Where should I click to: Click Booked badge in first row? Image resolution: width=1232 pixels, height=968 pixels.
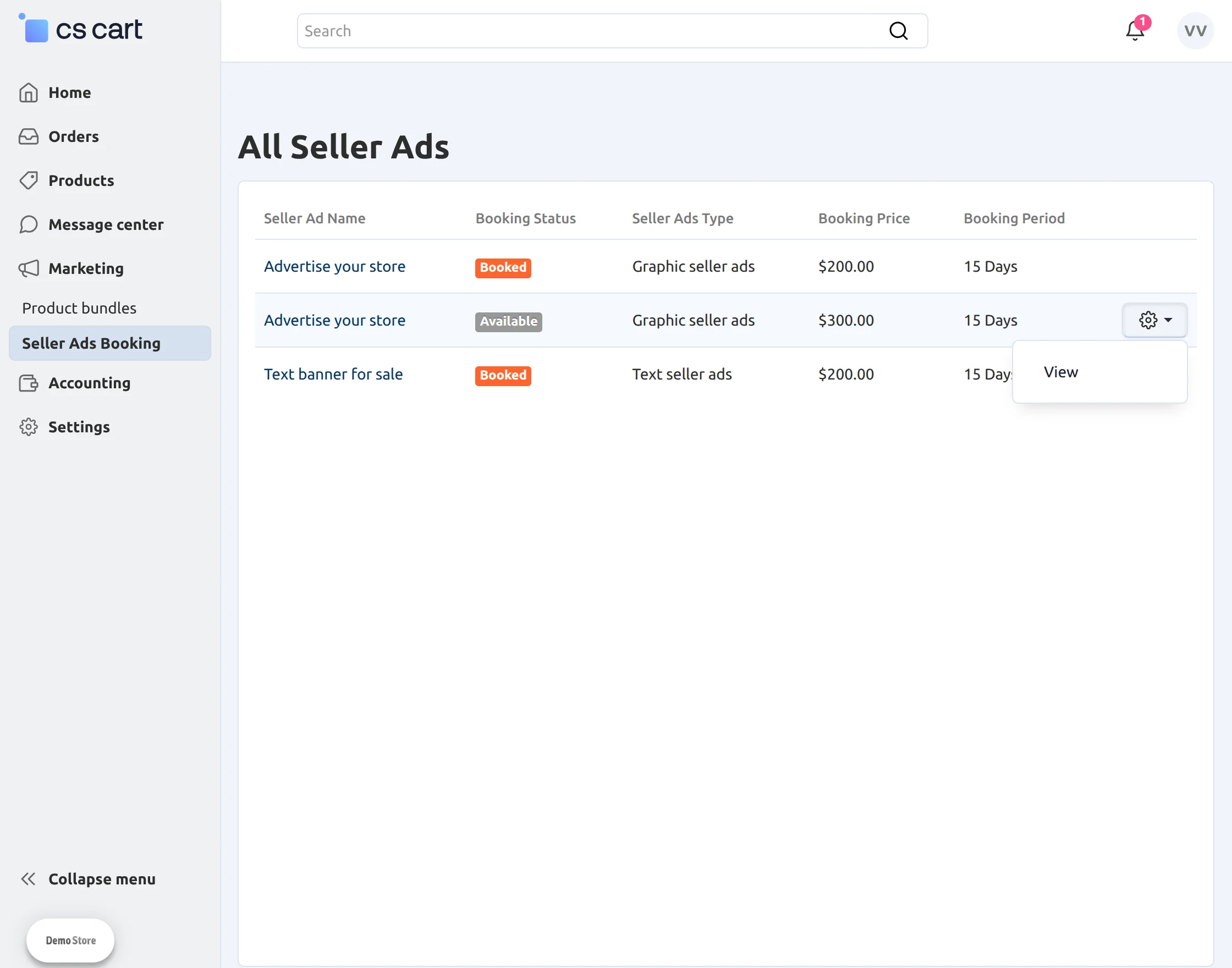point(503,267)
